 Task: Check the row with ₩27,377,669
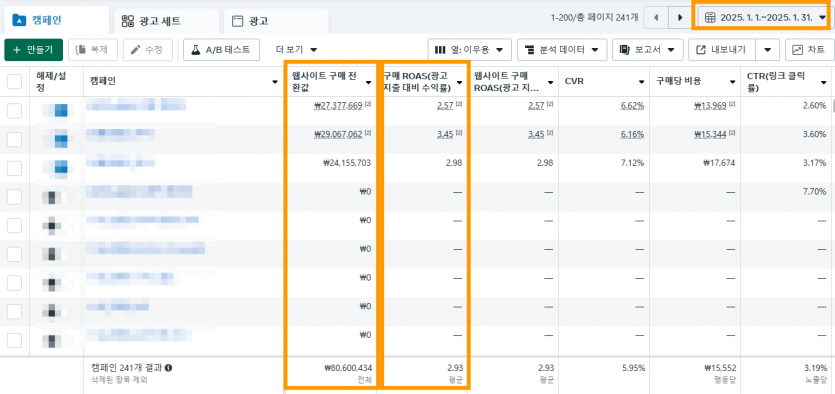click(14, 111)
